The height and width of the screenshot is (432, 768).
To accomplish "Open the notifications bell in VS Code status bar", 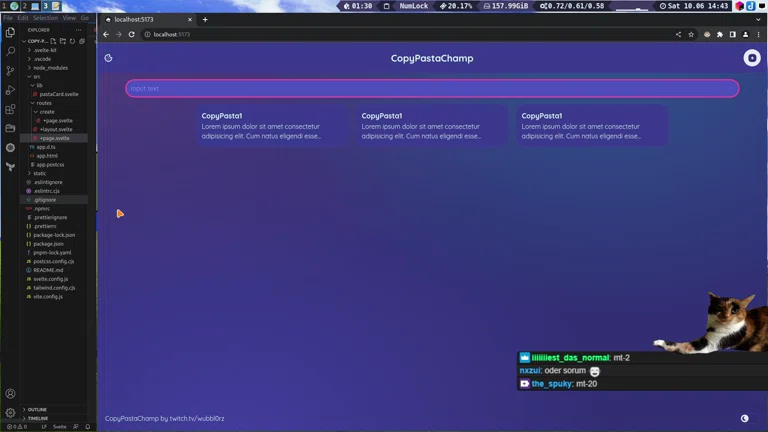I will (88, 427).
